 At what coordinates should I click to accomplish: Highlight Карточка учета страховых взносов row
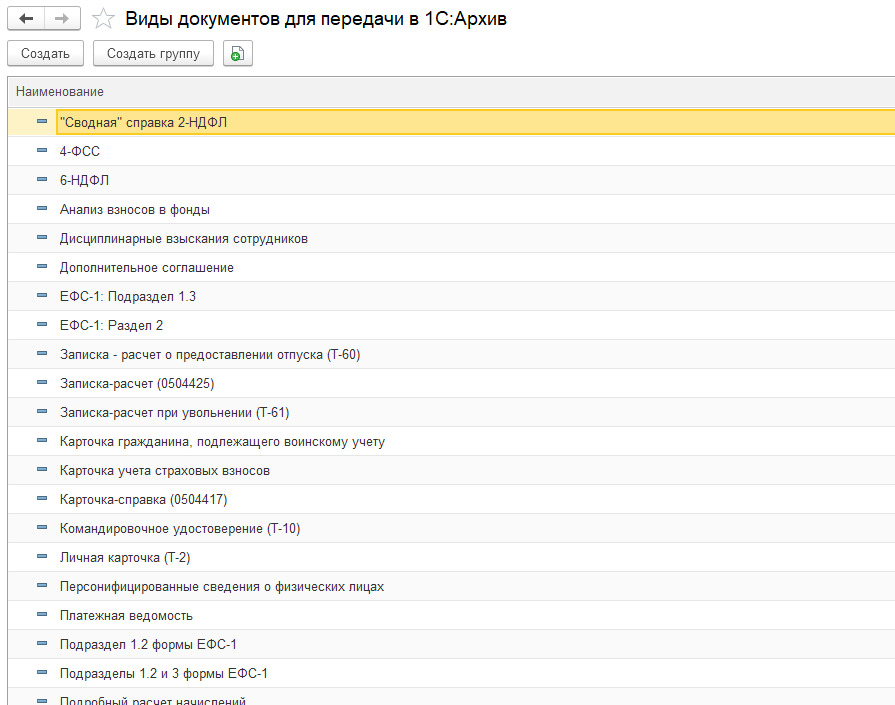click(164, 470)
